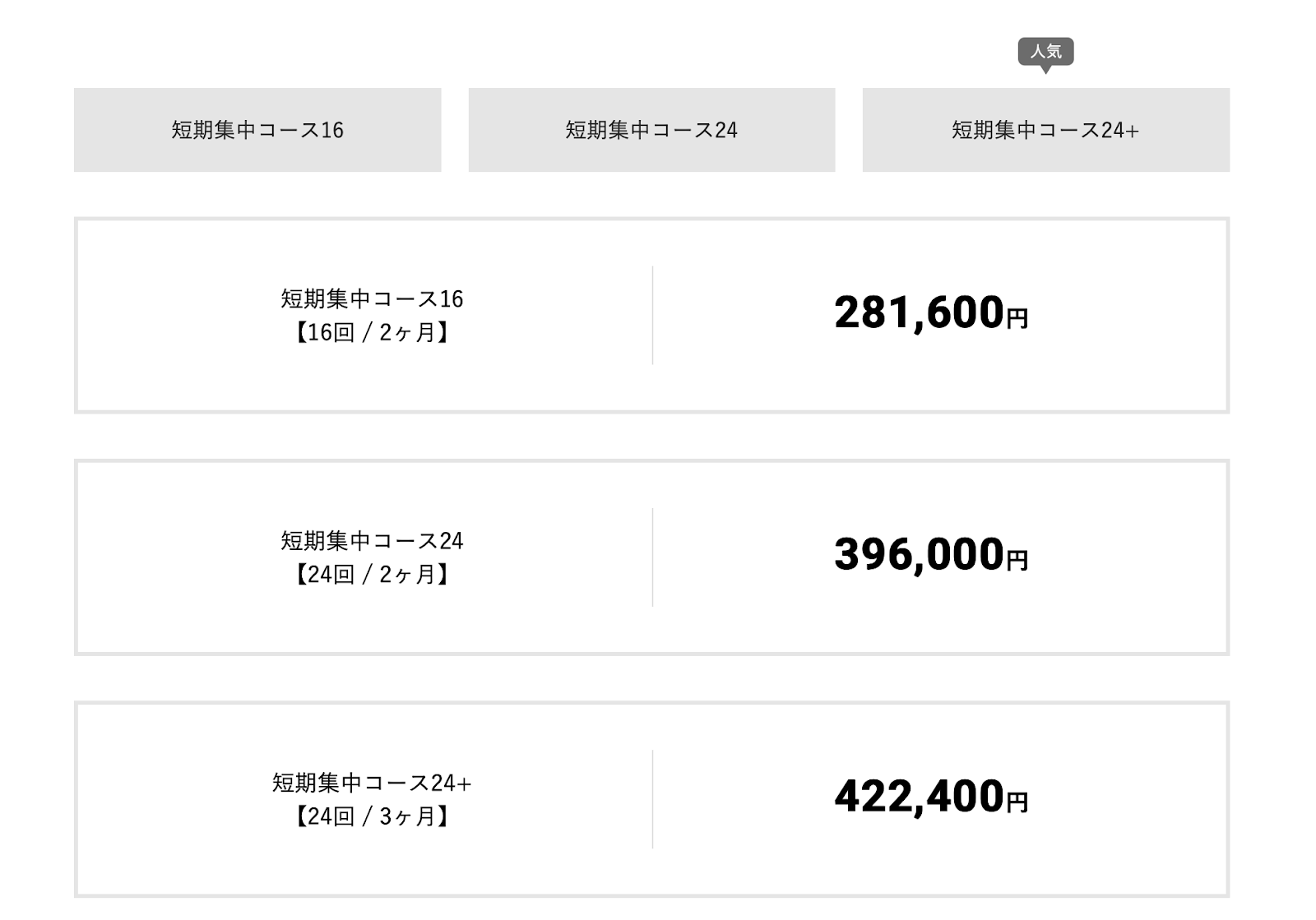This screenshot has width=1316, height=920.
Task: Select the 短期集中コース16 tab
Action: click(x=257, y=130)
